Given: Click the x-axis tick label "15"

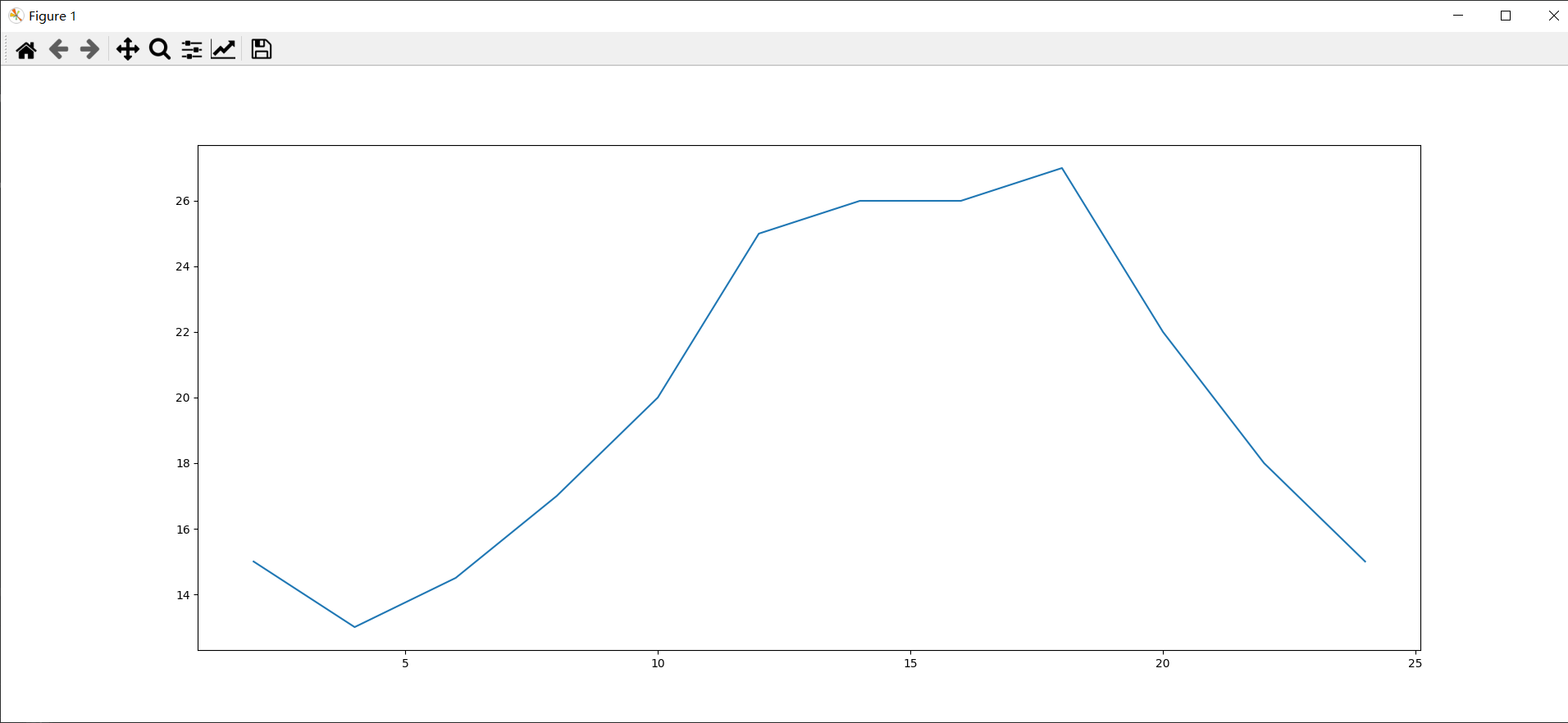Looking at the screenshot, I should click(910, 663).
